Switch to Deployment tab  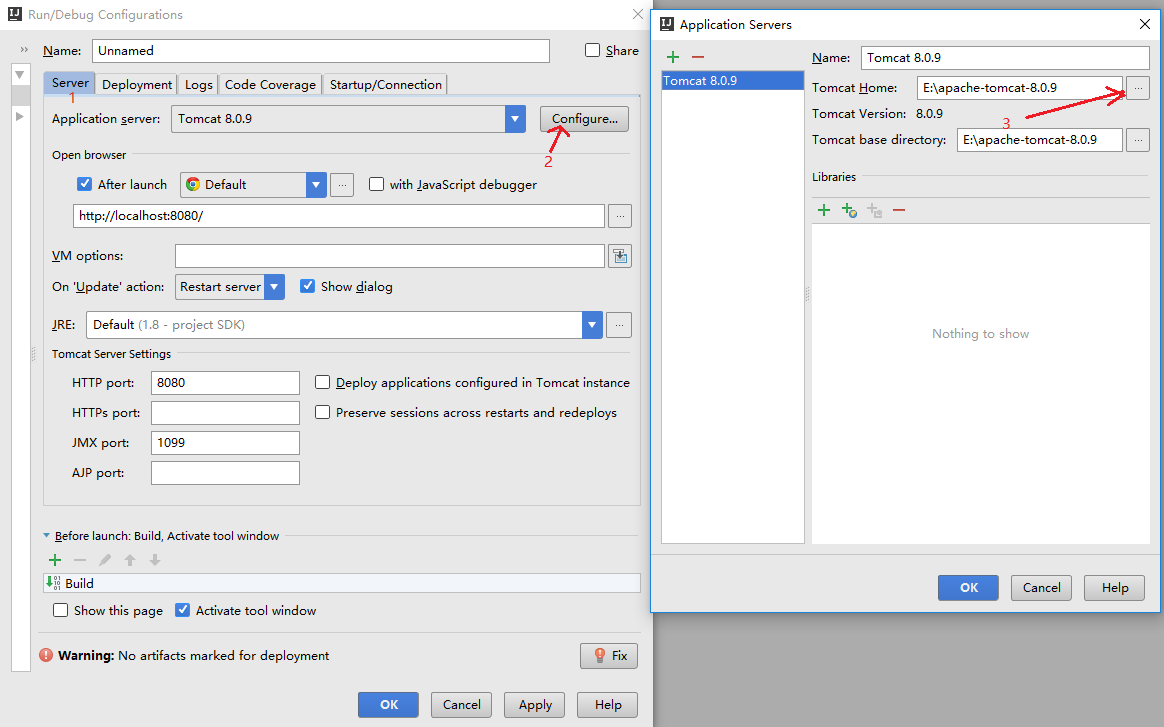pyautogui.click(x=137, y=85)
